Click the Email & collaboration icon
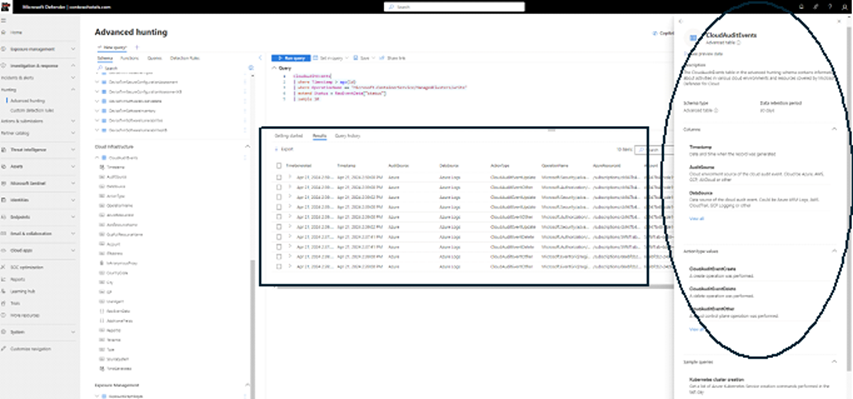 coord(4,234)
